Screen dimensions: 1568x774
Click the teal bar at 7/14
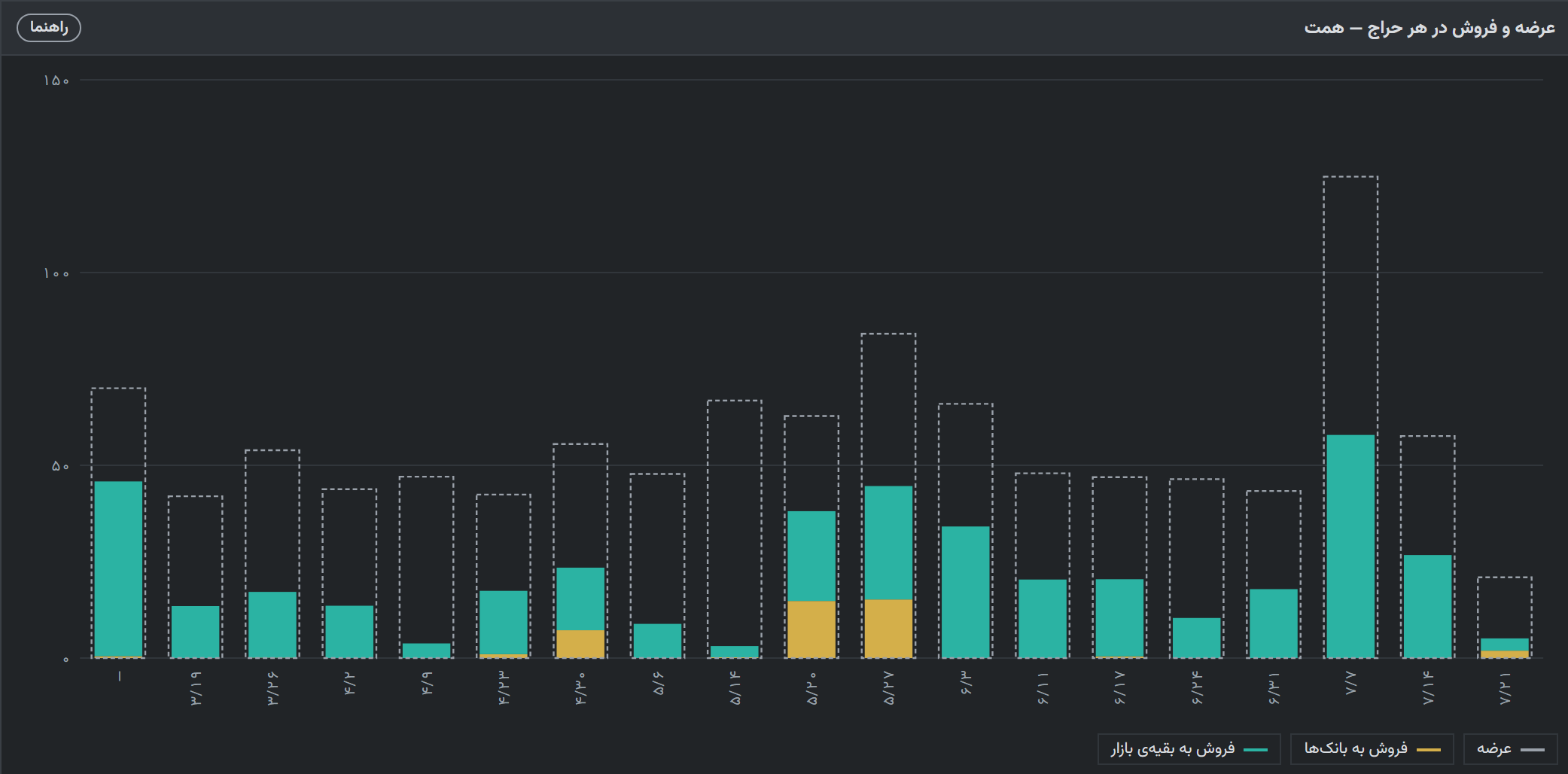(x=1428, y=607)
